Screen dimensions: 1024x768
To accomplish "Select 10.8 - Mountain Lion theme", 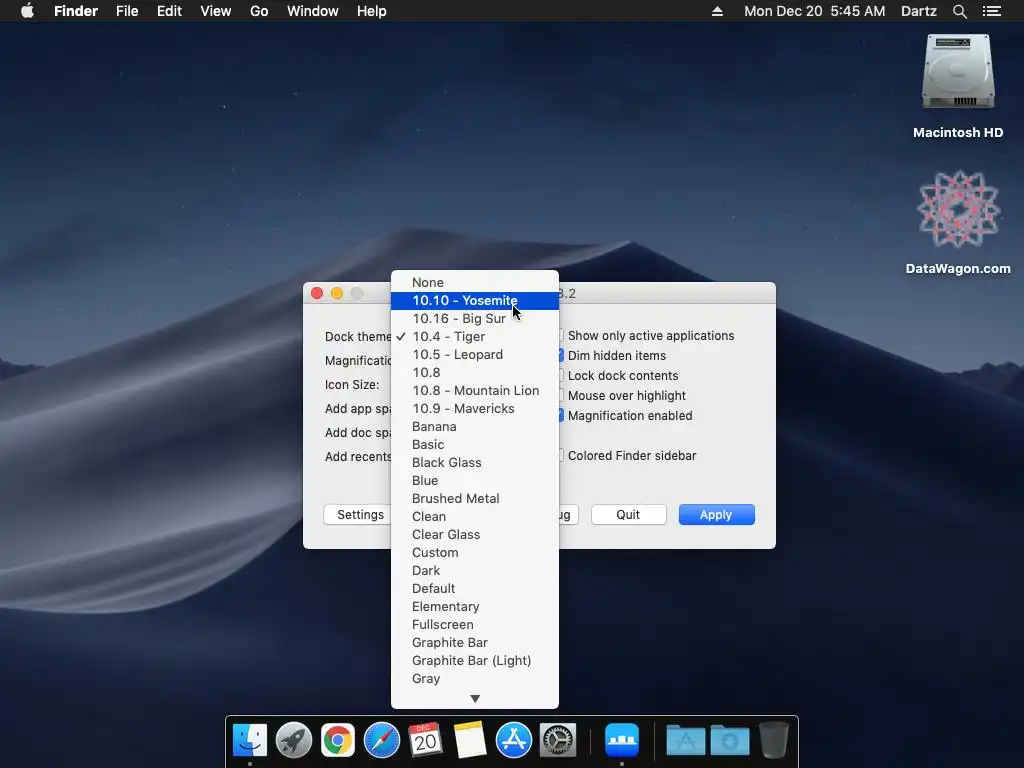I will (x=475, y=391).
